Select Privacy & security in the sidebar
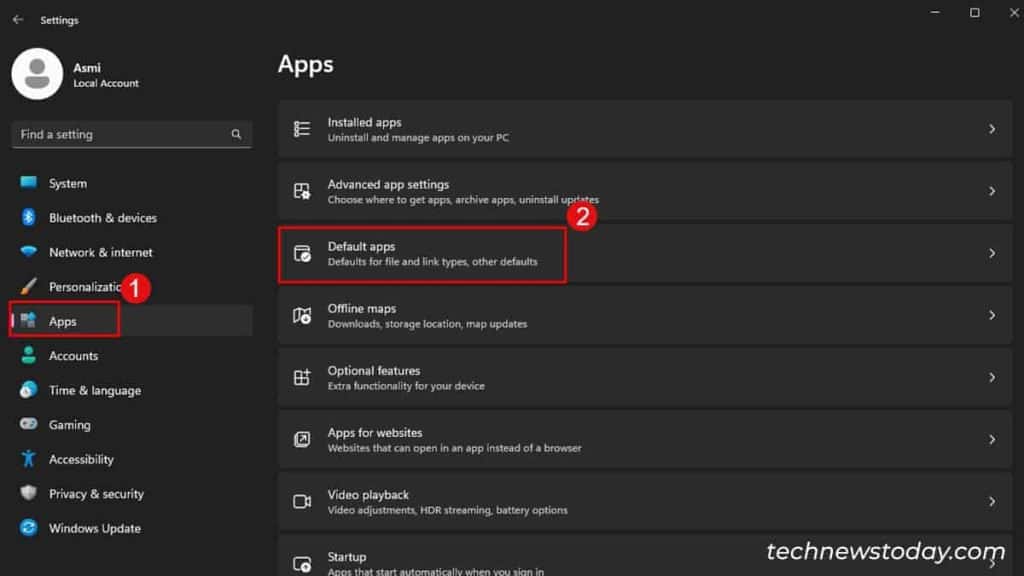This screenshot has width=1024, height=576. click(x=95, y=493)
